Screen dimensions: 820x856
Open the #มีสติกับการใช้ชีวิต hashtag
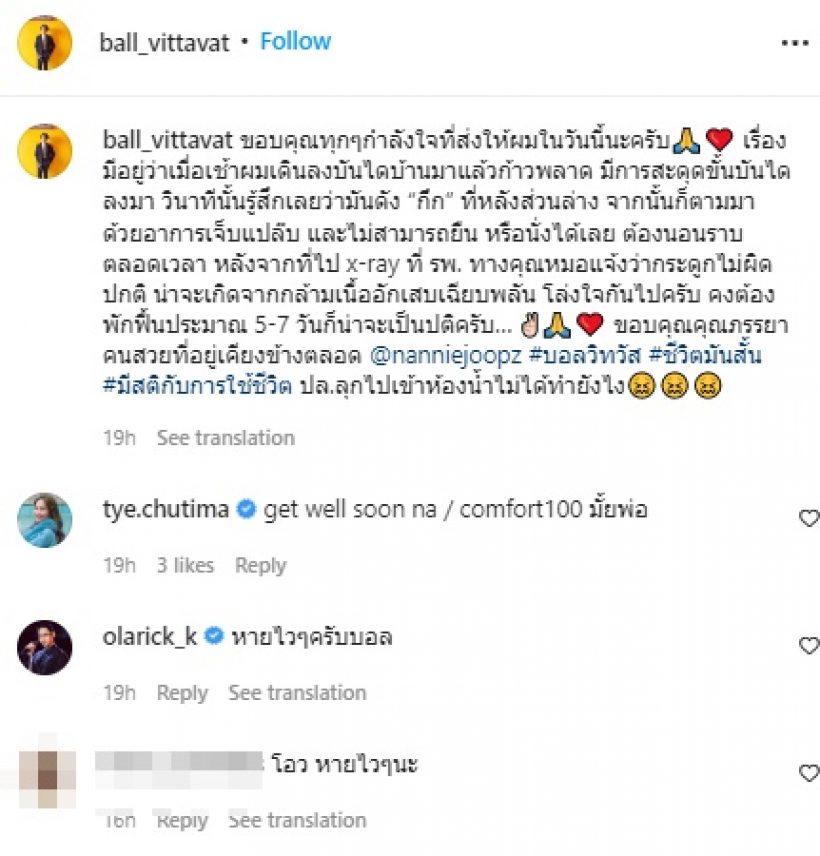click(197, 386)
